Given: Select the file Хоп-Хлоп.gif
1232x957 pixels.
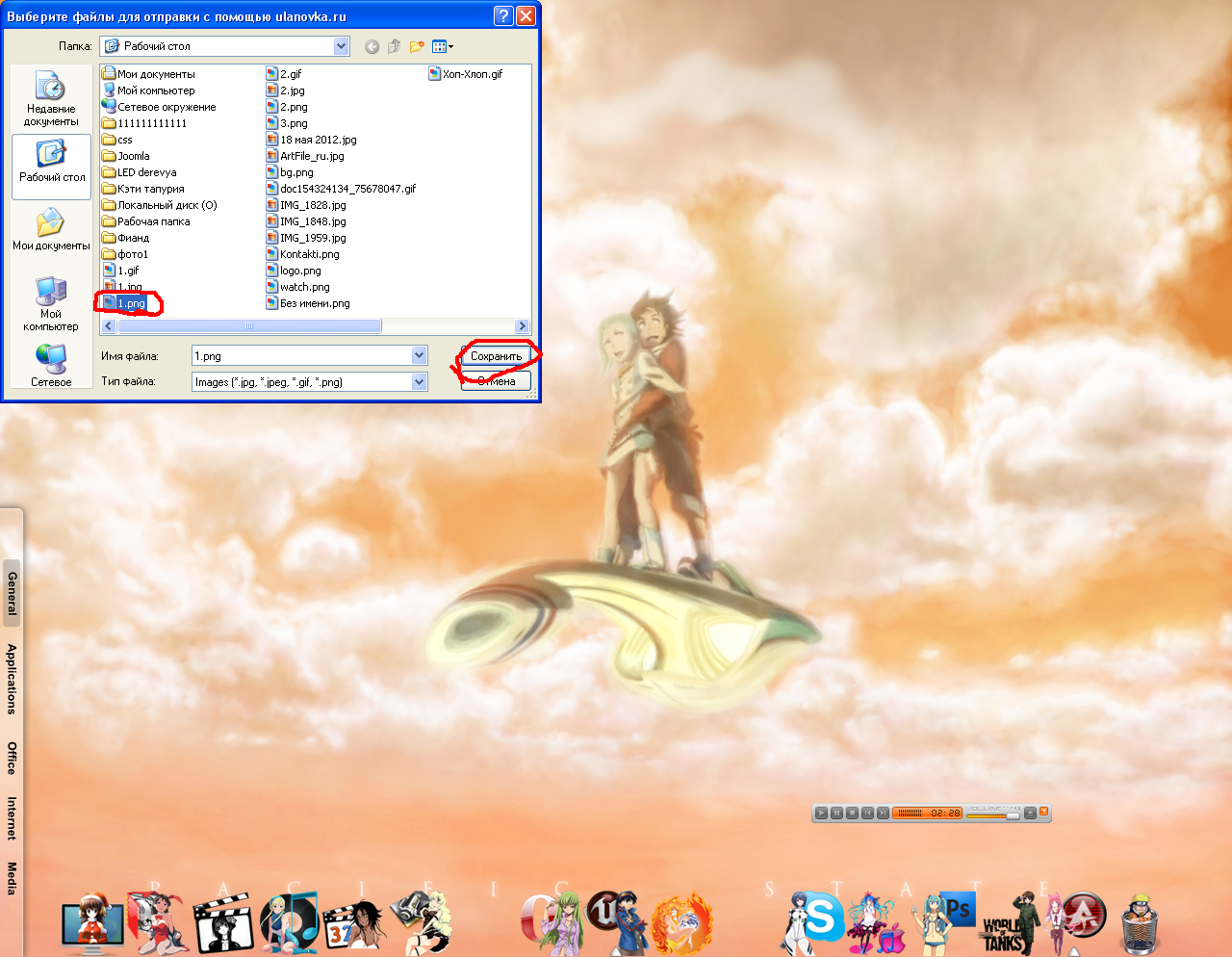Looking at the screenshot, I should [x=466, y=74].
